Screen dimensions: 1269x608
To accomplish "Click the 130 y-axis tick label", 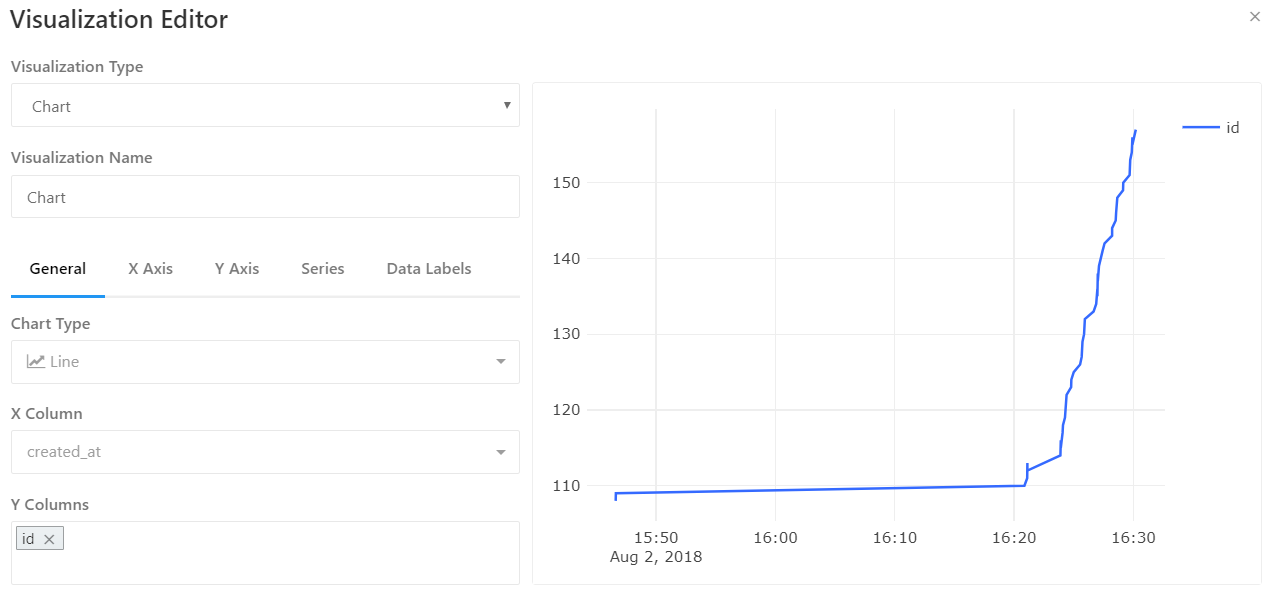I will (x=565, y=334).
